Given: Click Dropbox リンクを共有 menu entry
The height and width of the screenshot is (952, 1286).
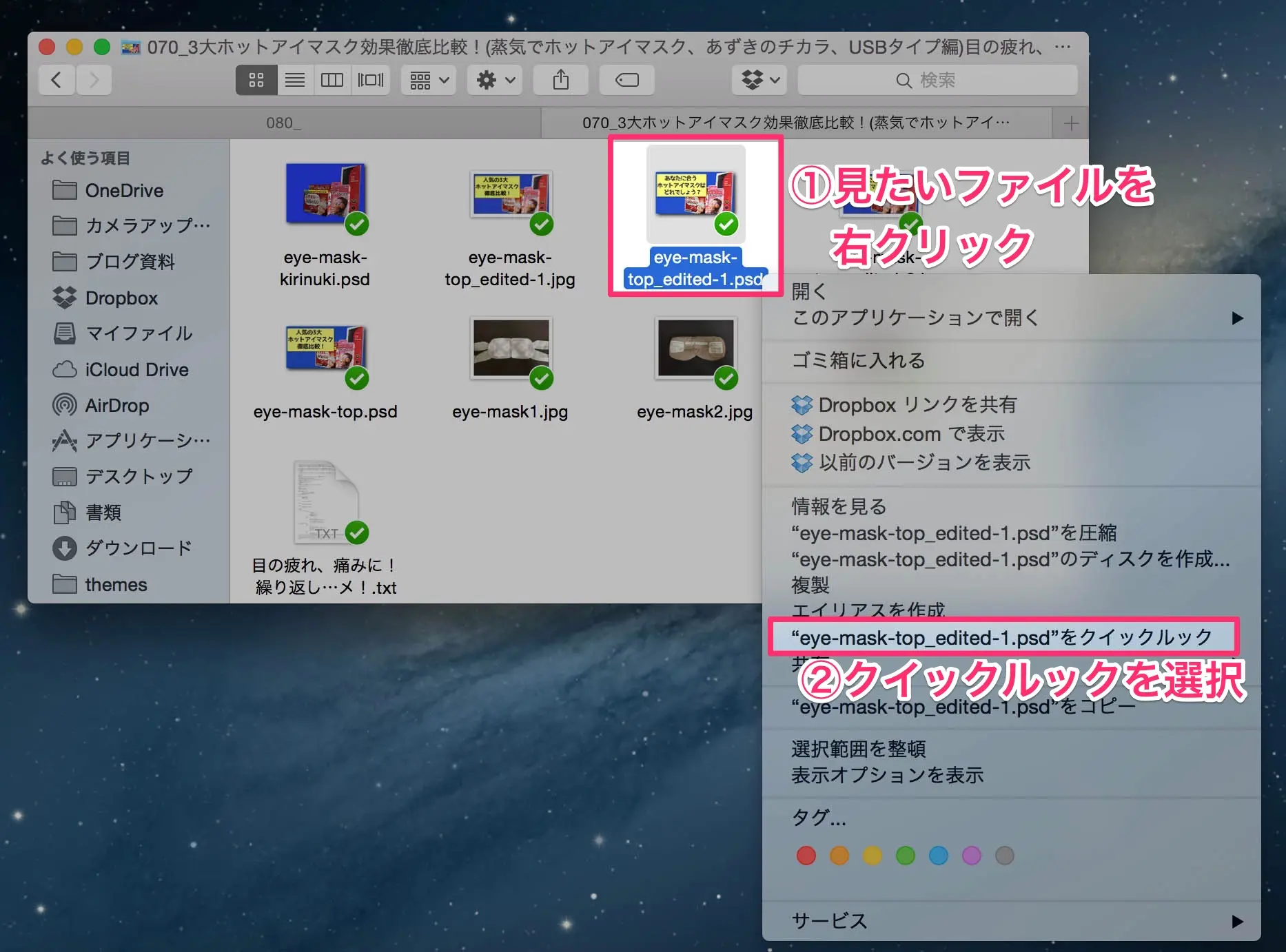Looking at the screenshot, I should tap(917, 404).
